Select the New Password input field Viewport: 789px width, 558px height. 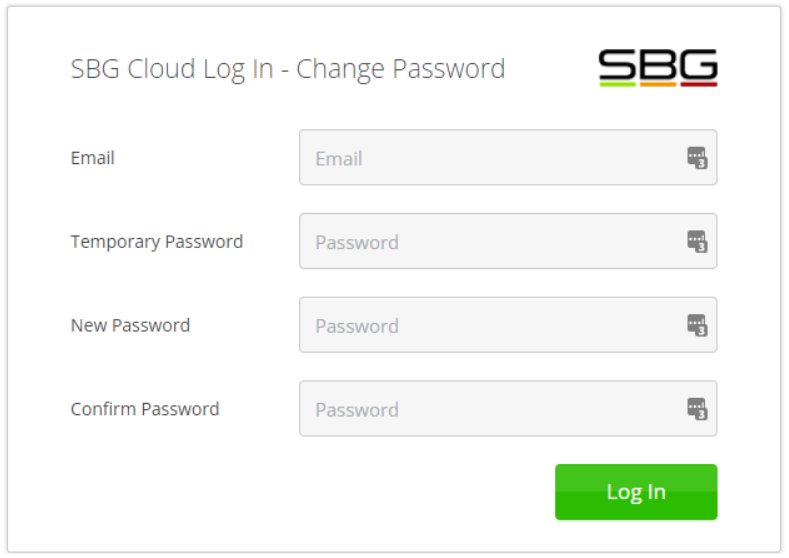(x=490, y=326)
